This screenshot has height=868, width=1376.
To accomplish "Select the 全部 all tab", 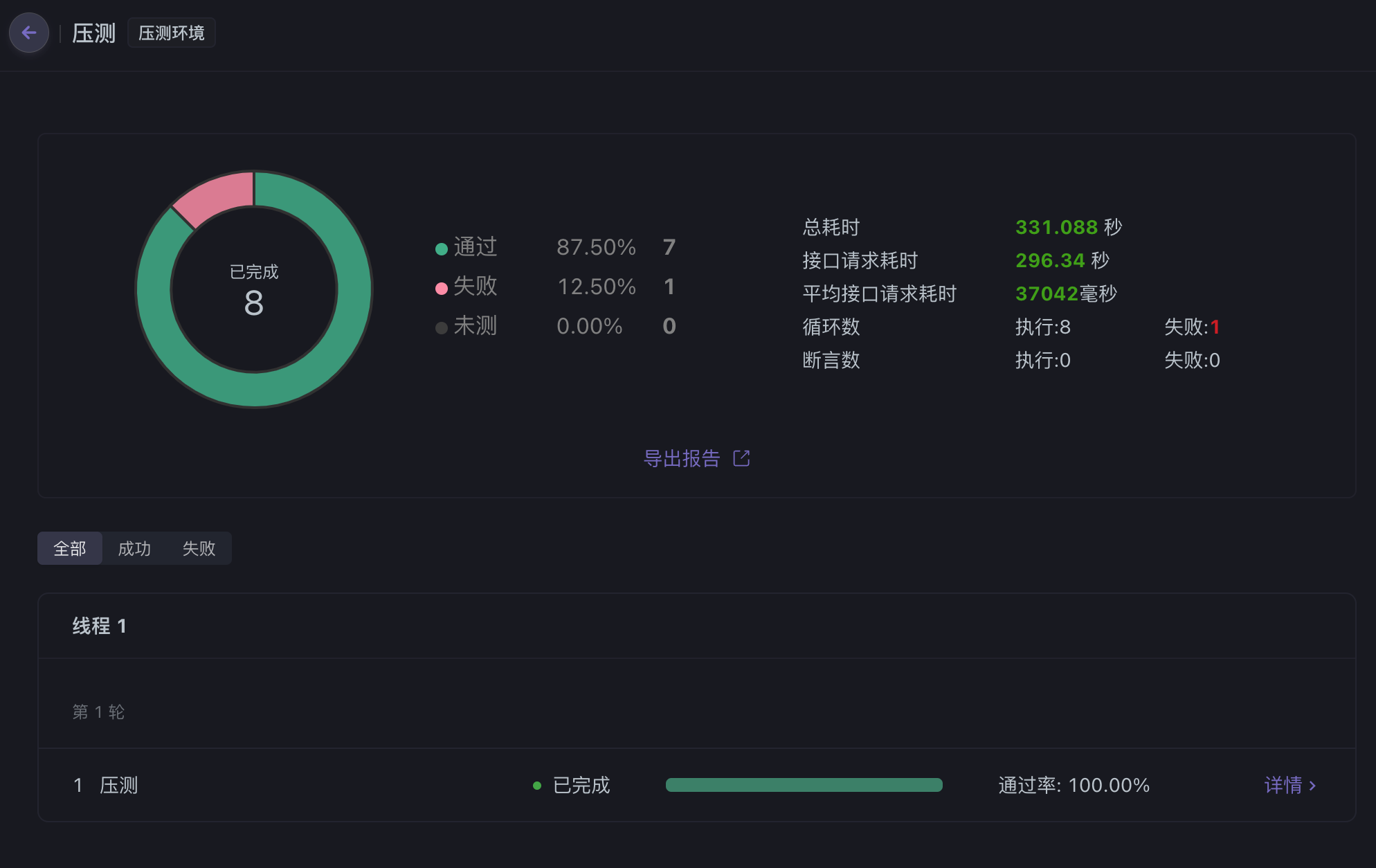I will (x=69, y=547).
